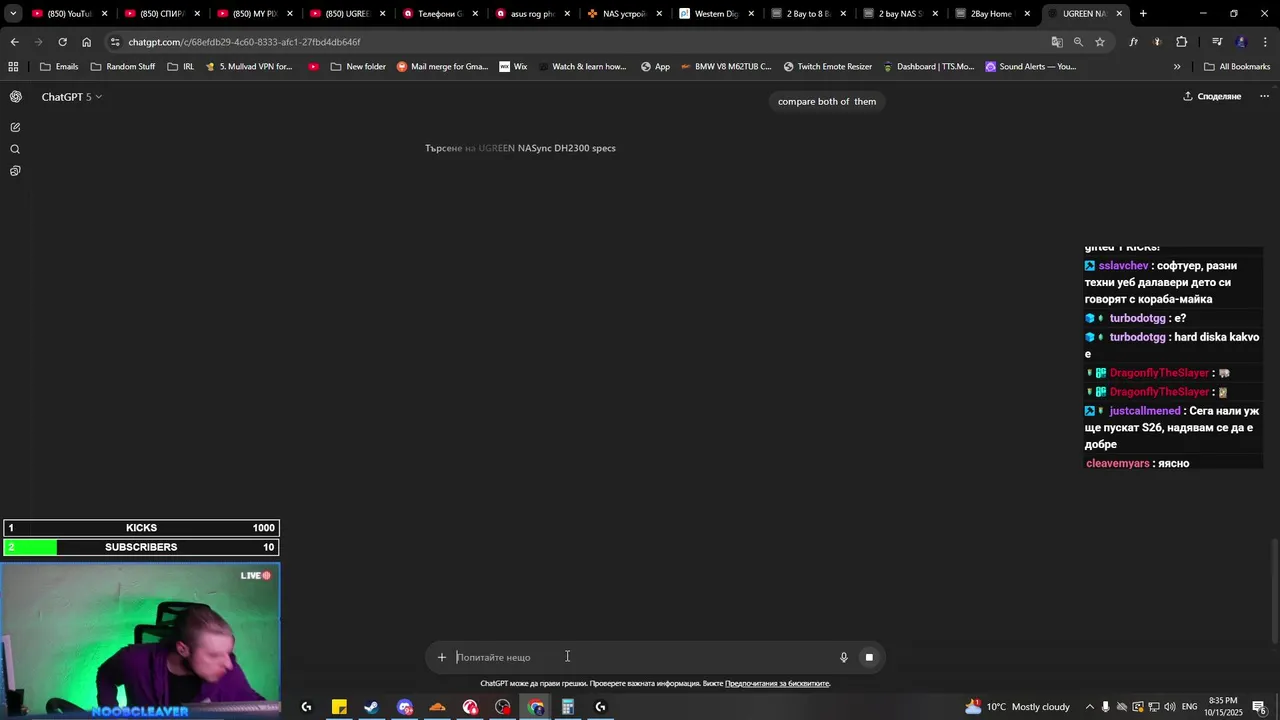The image size is (1280, 720).
Task: Switch to the '(850) MY PC' tab
Action: 254,14
